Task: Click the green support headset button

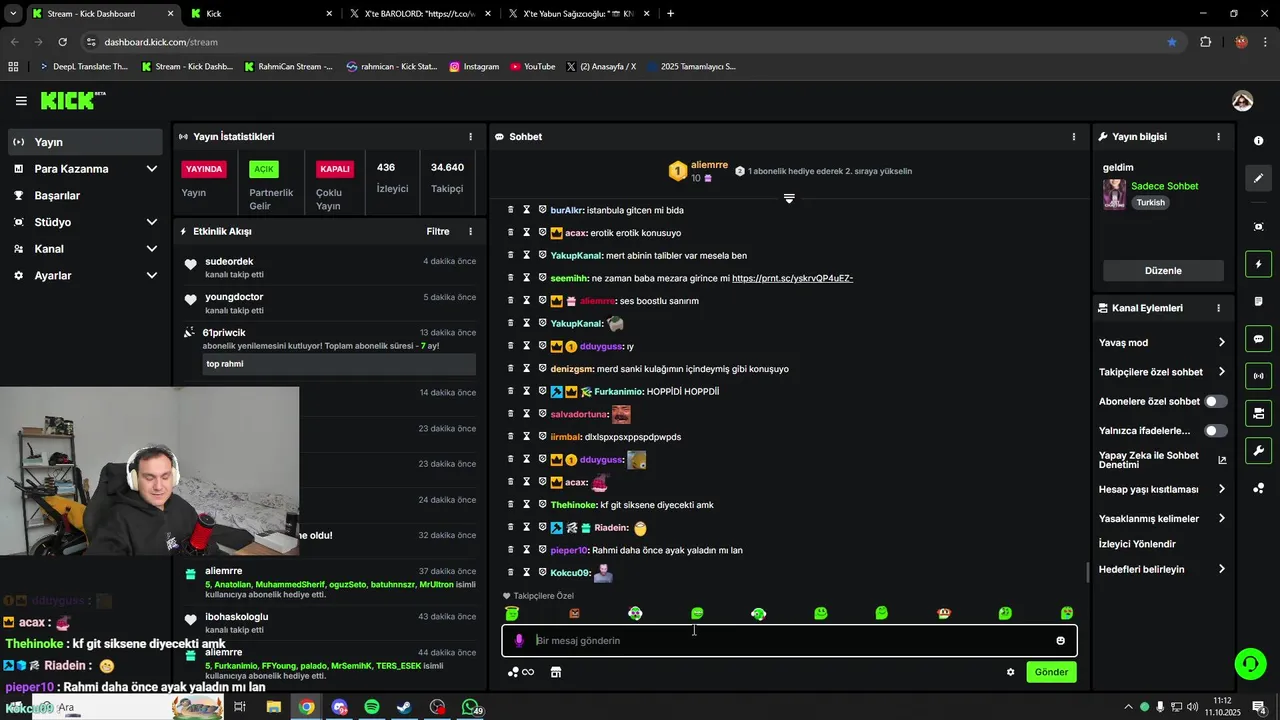Action: point(1249,663)
